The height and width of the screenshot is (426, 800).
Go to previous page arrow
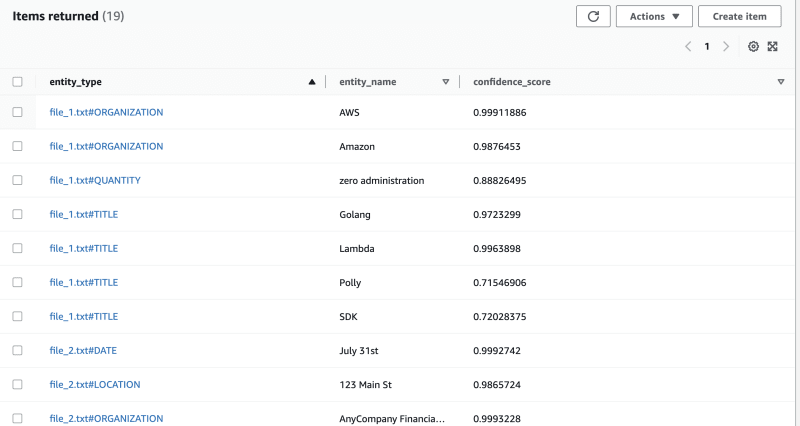click(x=688, y=46)
